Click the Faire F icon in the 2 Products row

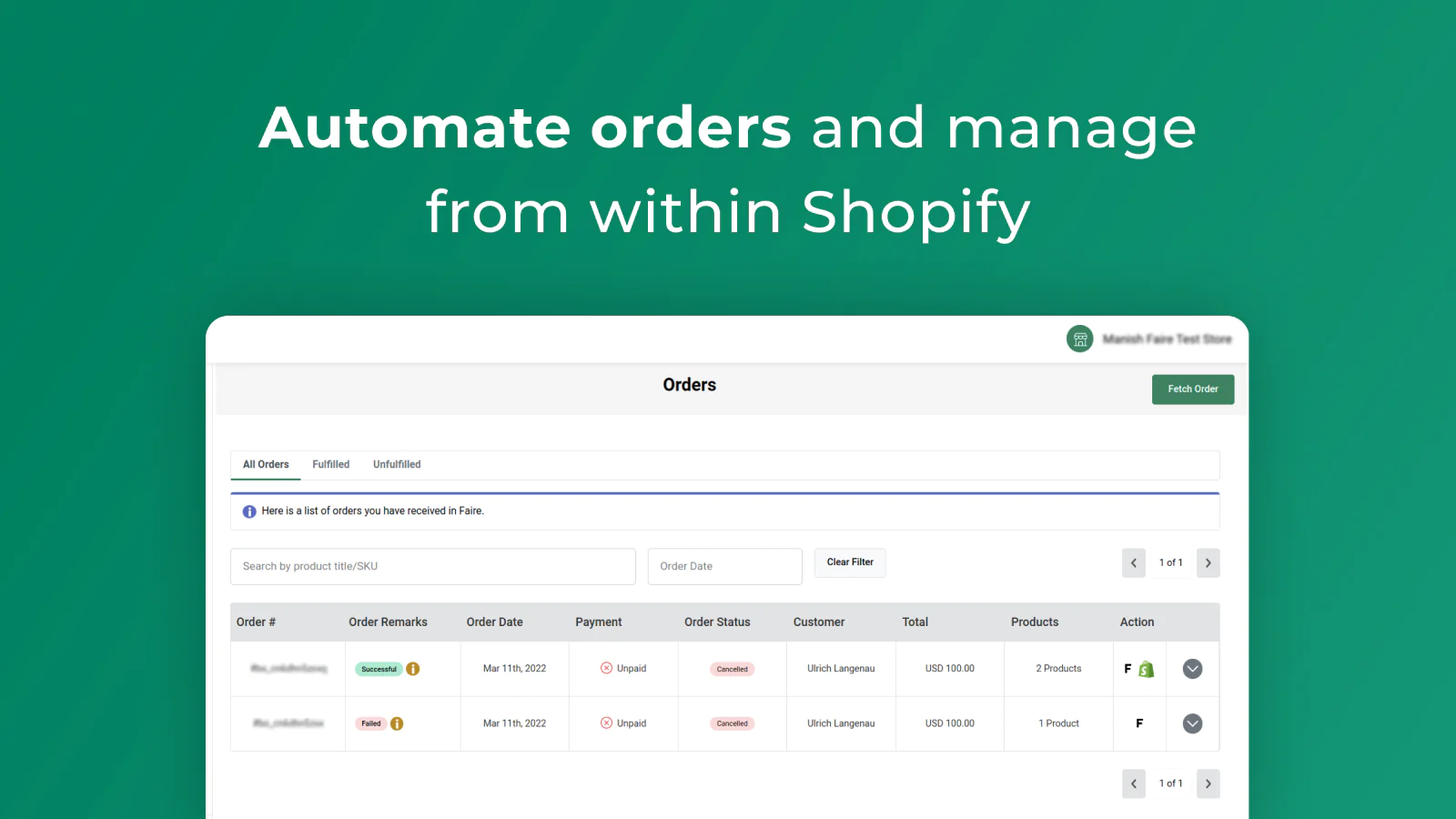tap(1128, 669)
